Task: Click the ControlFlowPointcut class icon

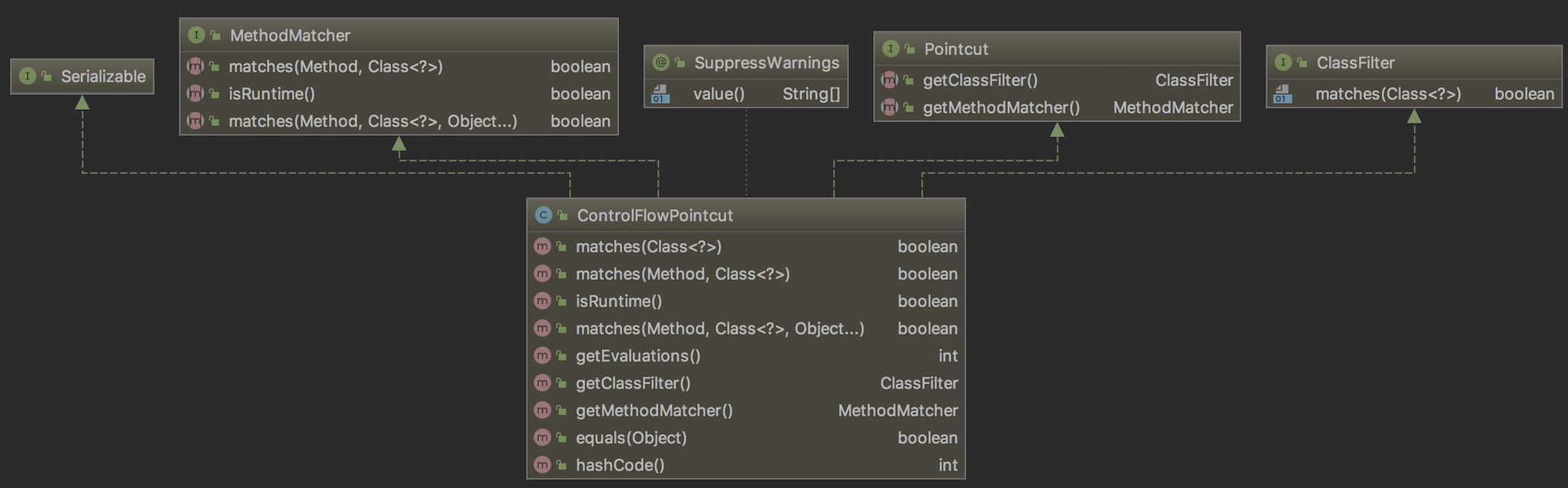Action: 543,215
